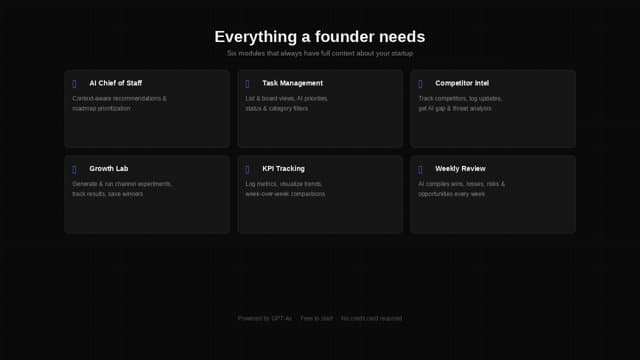The width and height of the screenshot is (640, 360).
Task: Click the Weekly Review card icon
Action: click(420, 169)
